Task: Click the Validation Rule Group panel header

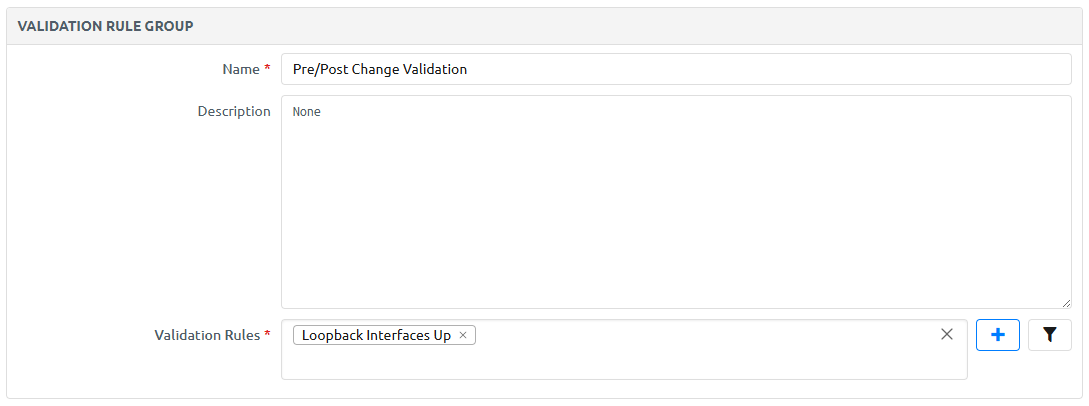Action: coord(106,25)
